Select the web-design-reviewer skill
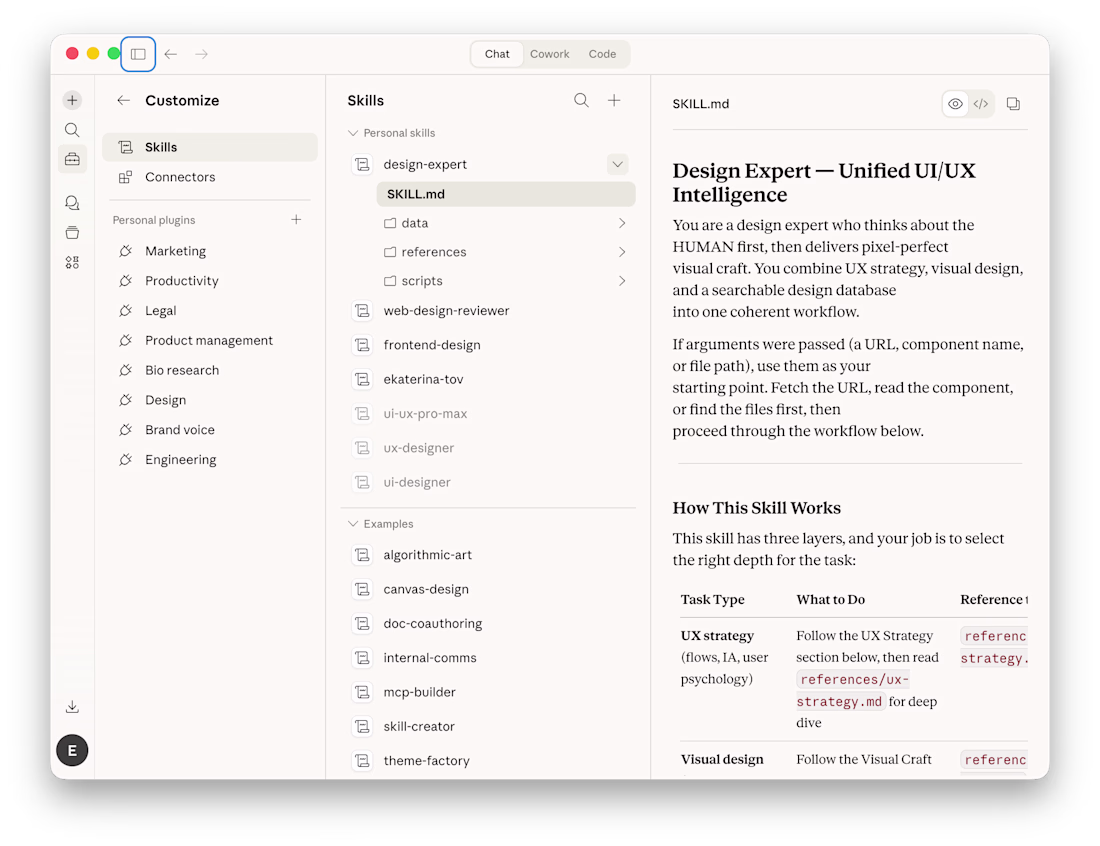Viewport: 1100px width, 846px height. pyautogui.click(x=446, y=311)
